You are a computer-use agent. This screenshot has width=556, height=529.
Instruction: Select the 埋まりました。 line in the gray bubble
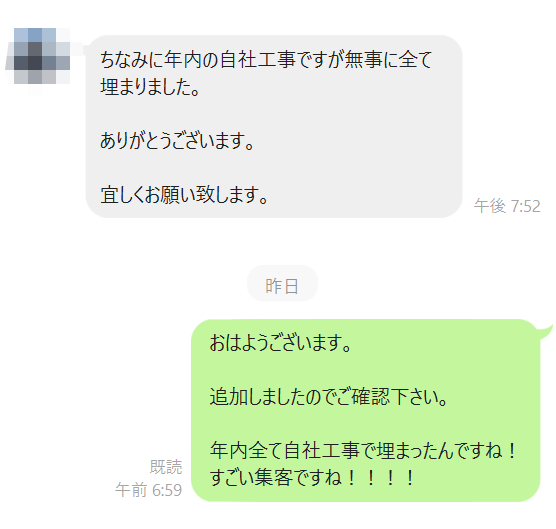point(150,87)
